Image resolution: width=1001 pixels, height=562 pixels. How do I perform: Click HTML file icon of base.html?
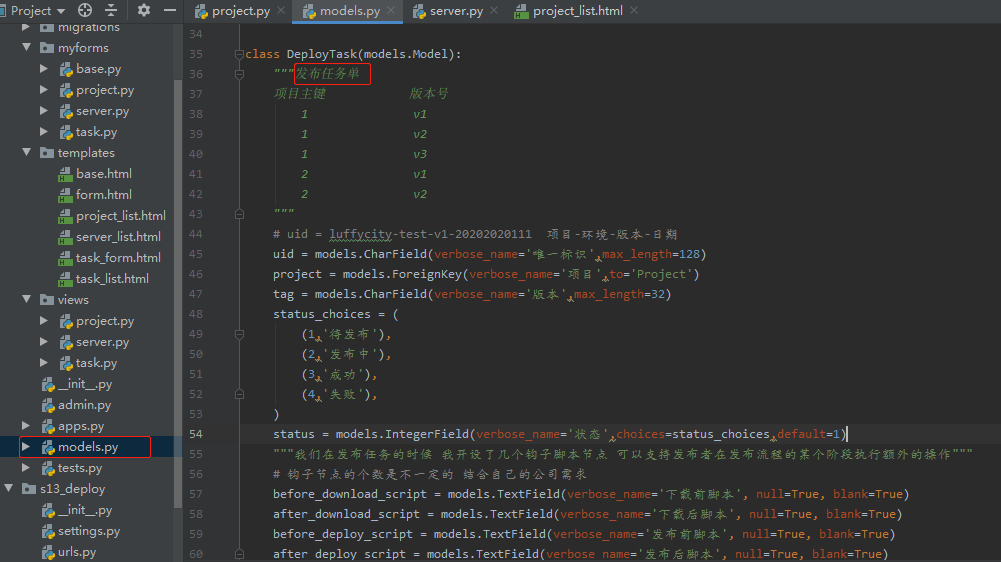tap(65, 174)
